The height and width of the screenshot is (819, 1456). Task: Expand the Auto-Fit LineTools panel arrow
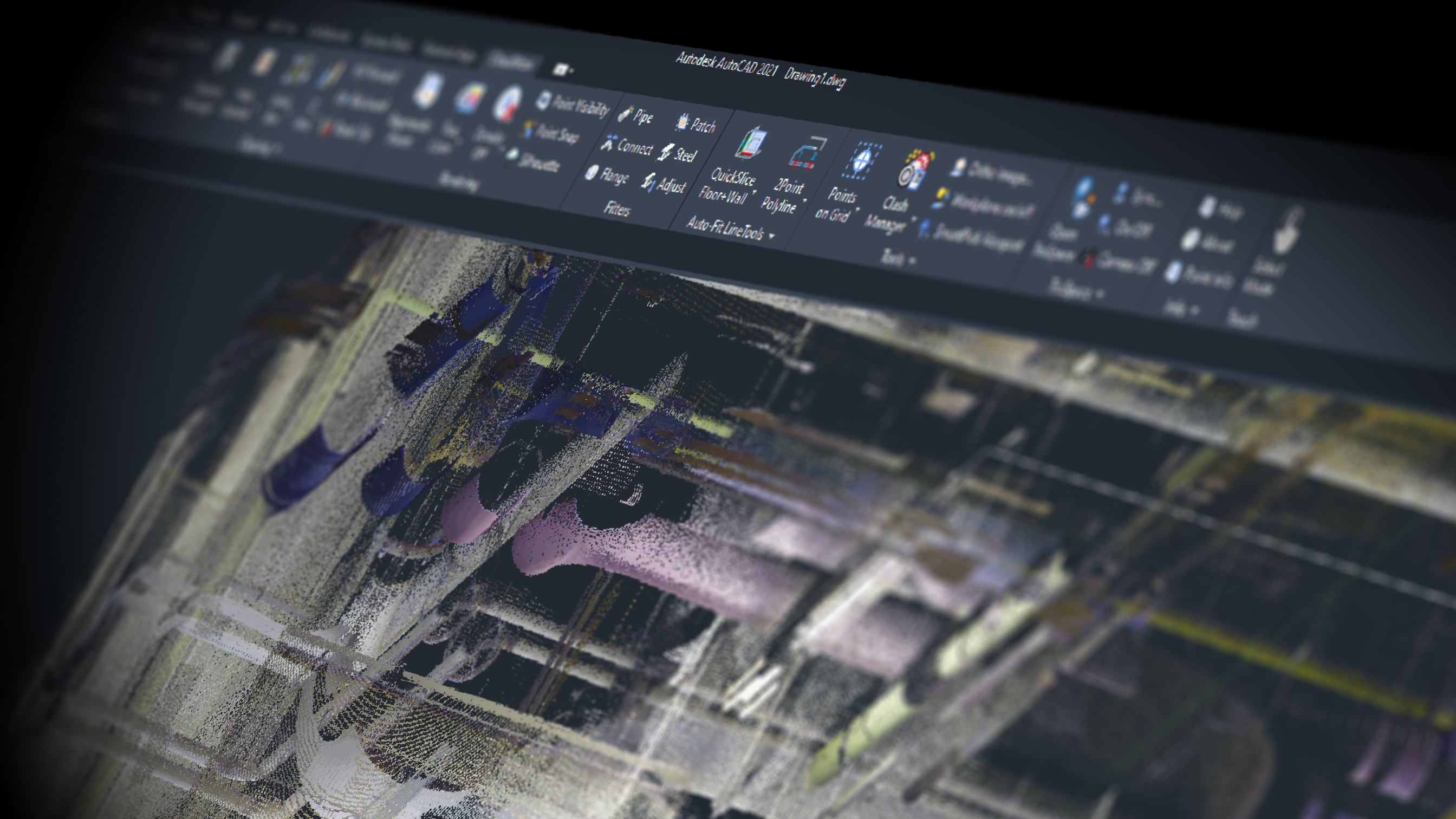pos(772,236)
